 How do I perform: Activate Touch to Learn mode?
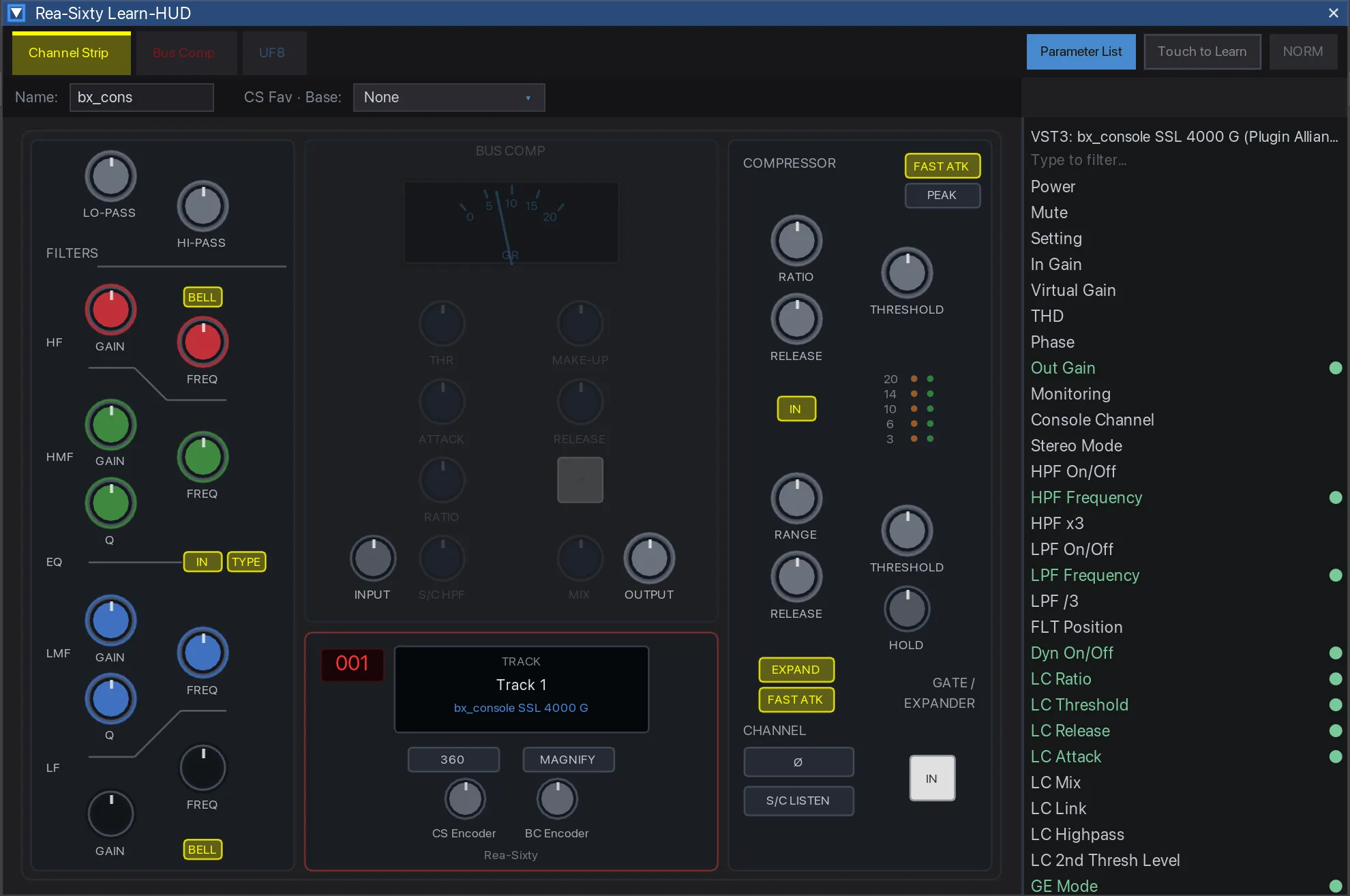(1202, 52)
